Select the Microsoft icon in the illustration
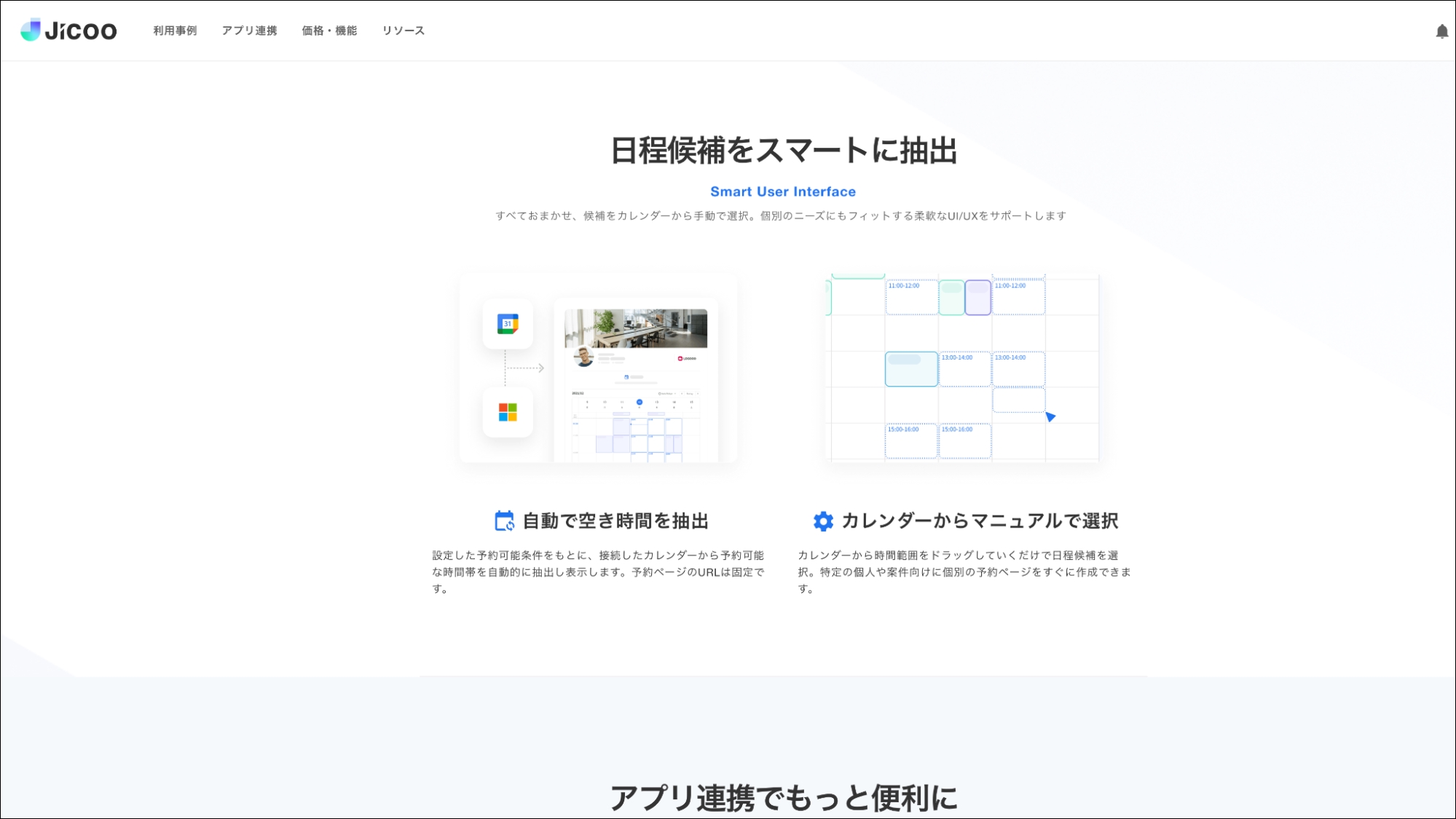This screenshot has height=819, width=1456. click(x=508, y=414)
